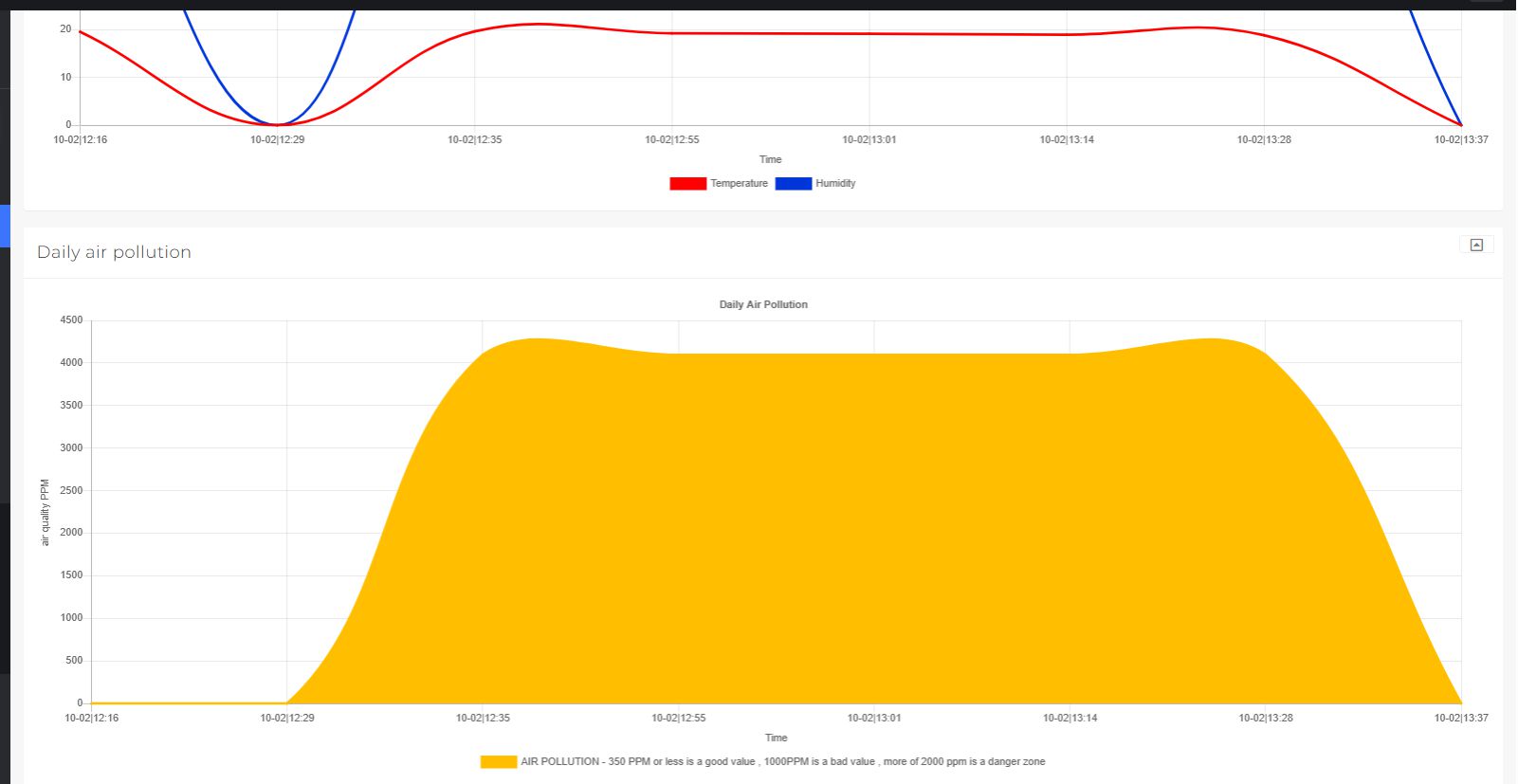Click air pollution curve point at 10-02|13:28
Viewport: 1518px width, 784px height.
click(1266, 354)
